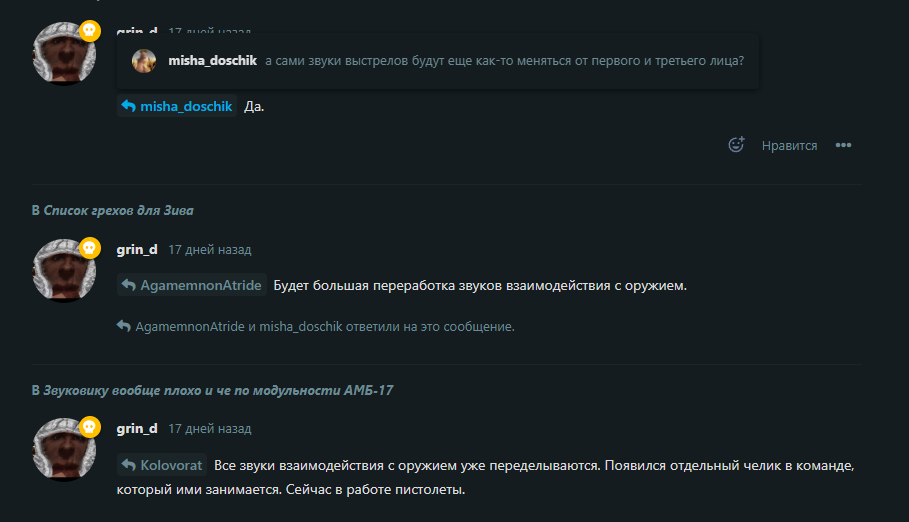Click the yellow skull badge on third avatar

click(x=89, y=427)
